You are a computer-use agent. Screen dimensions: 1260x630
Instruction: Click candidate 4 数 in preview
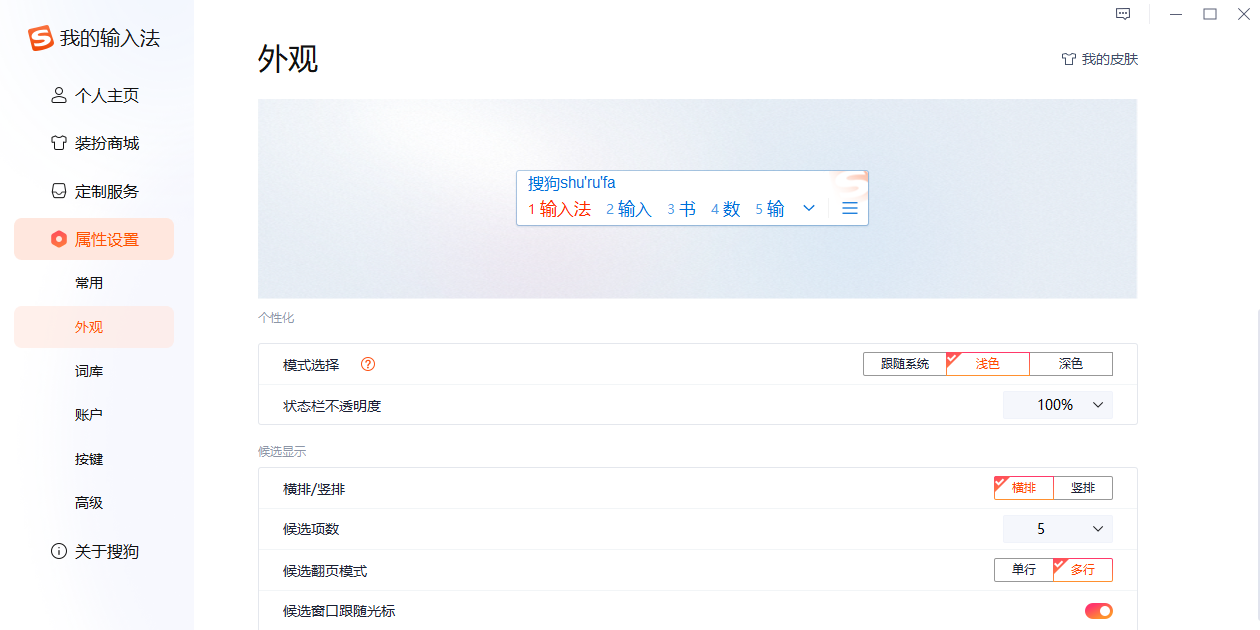click(x=726, y=209)
